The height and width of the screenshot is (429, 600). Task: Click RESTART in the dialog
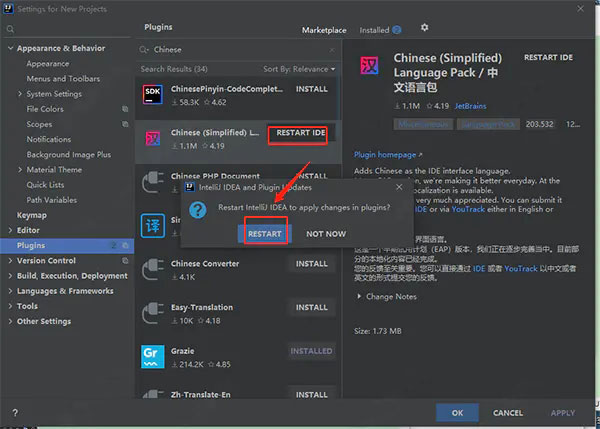point(265,234)
